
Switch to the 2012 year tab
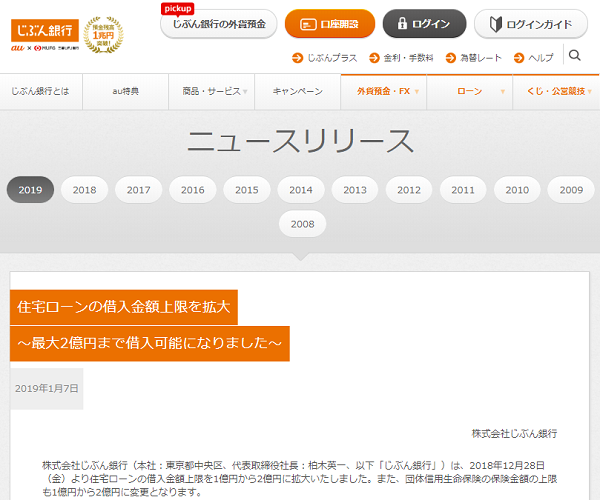409,190
